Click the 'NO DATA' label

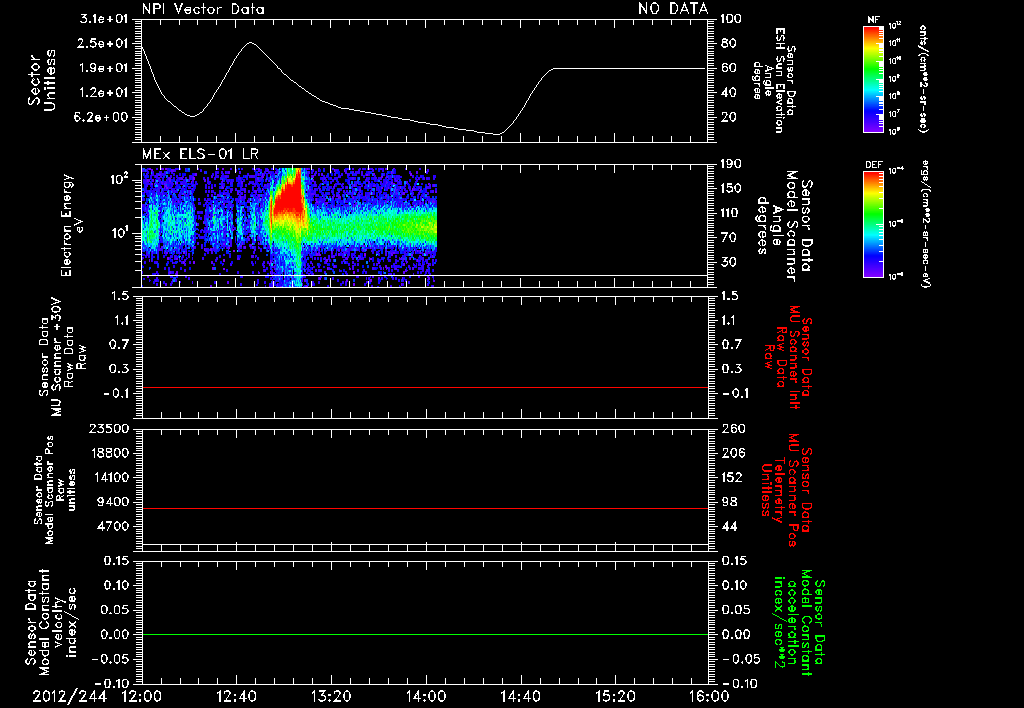pos(673,9)
